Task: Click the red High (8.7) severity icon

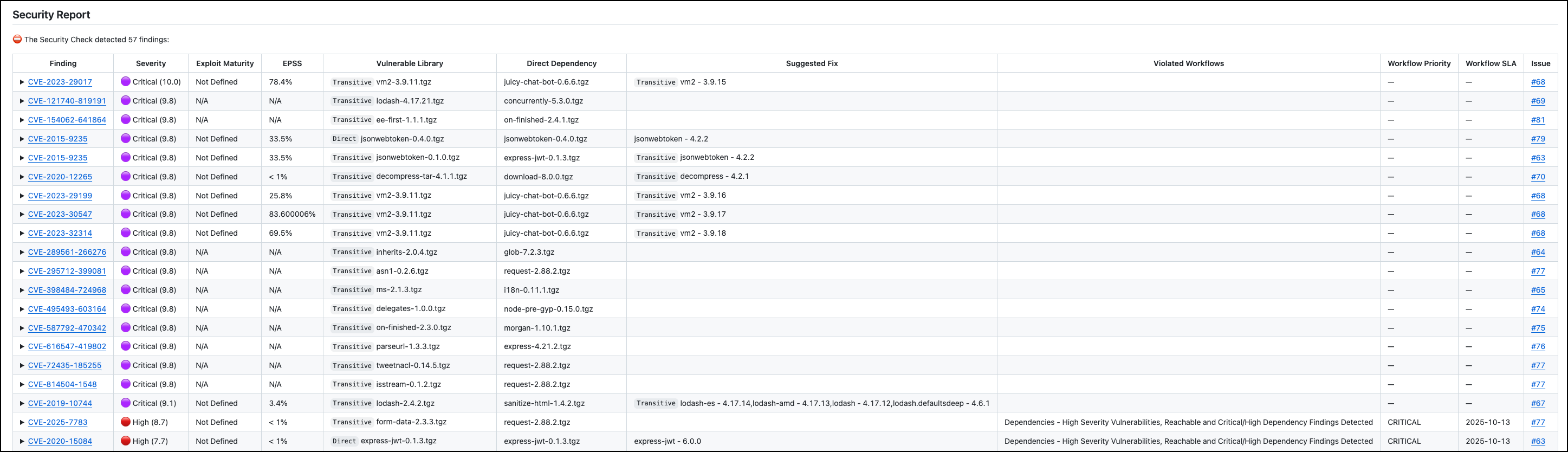Action: (x=125, y=422)
